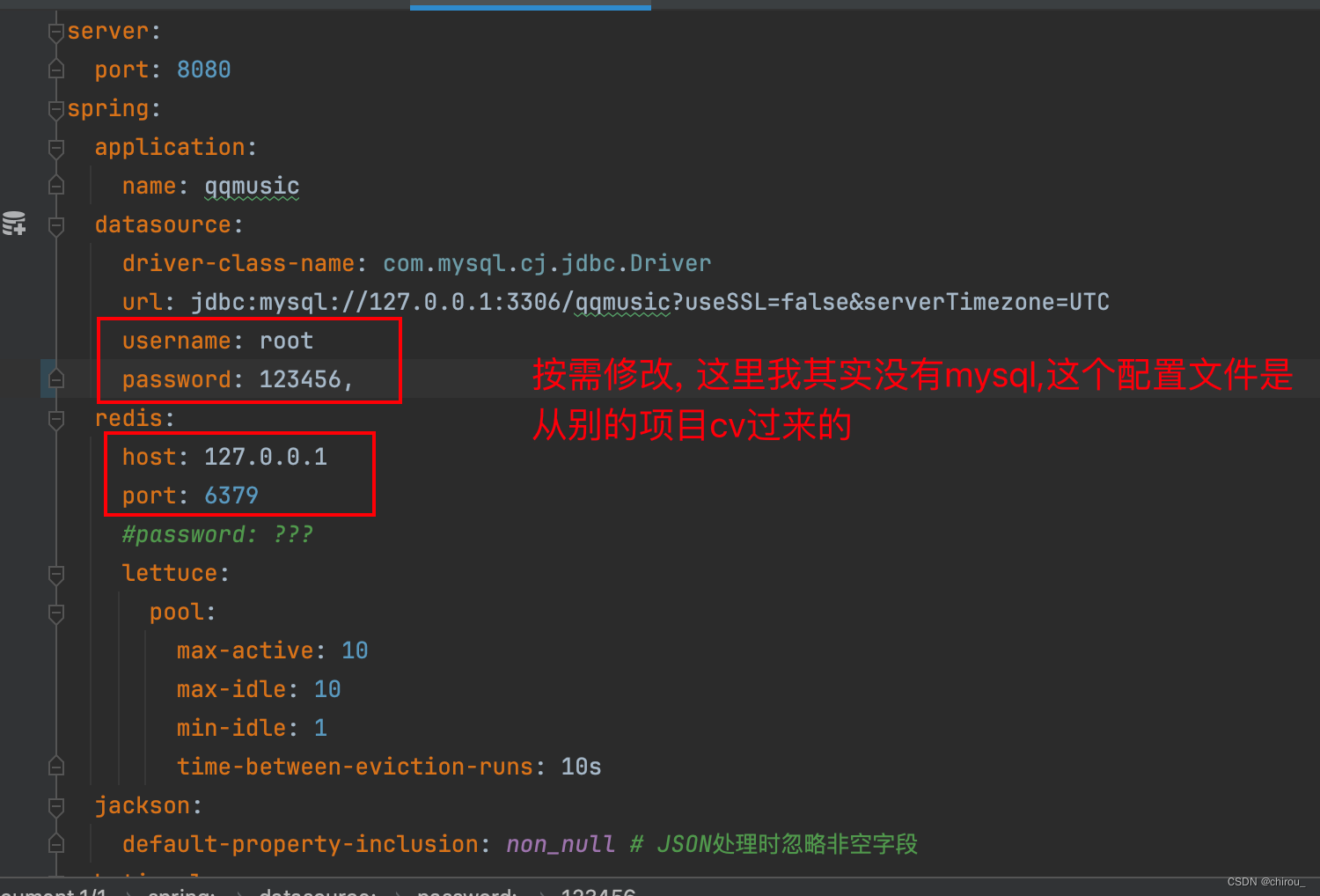Collapse the pool block fold marker

pos(56,613)
